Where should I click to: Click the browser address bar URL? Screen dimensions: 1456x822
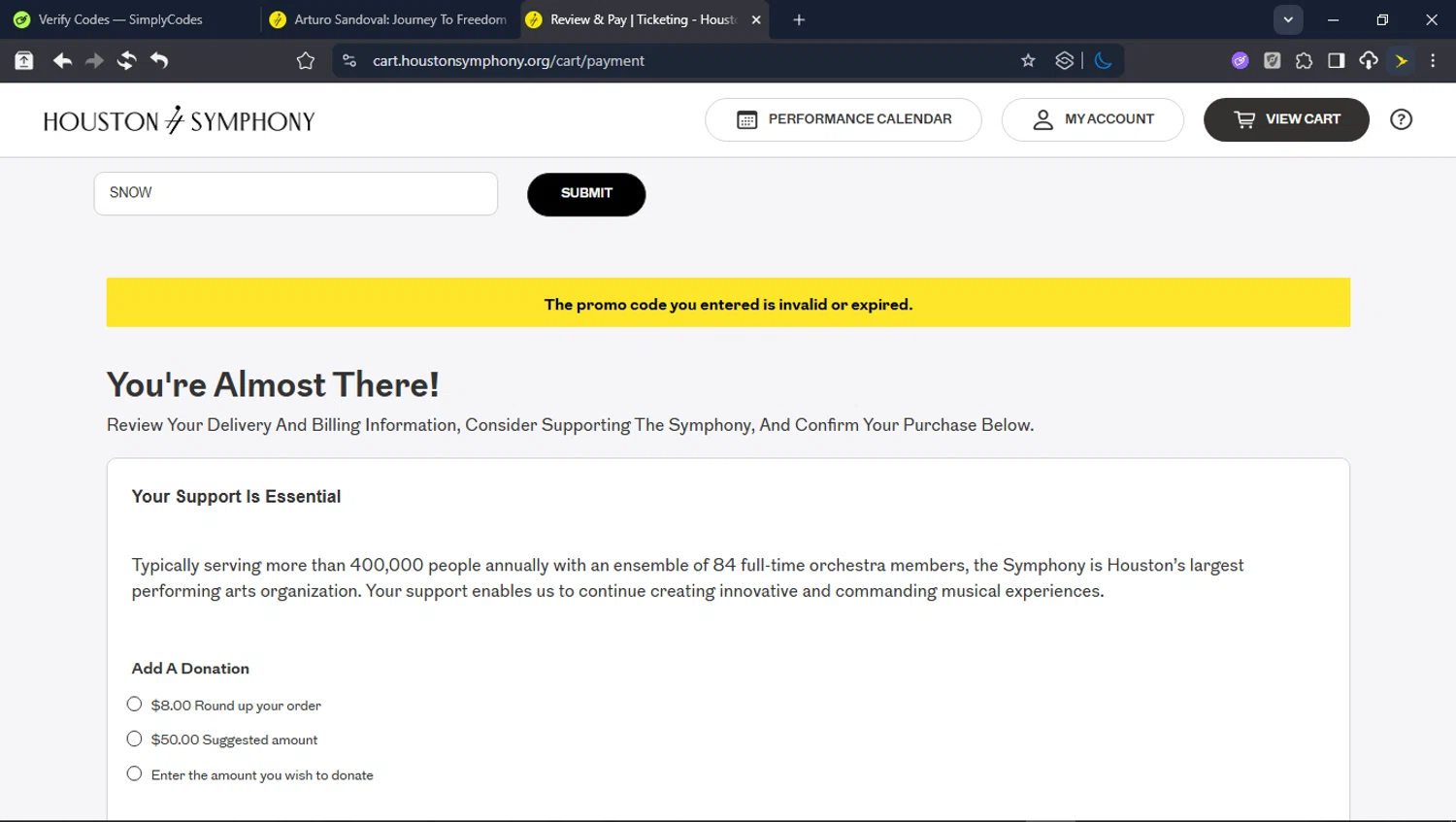(x=509, y=60)
